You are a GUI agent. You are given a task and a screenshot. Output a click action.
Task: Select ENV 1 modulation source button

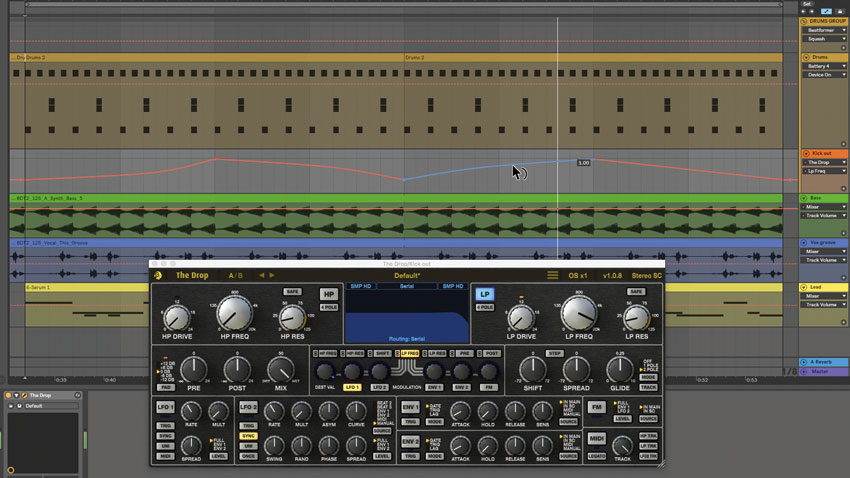coord(434,387)
